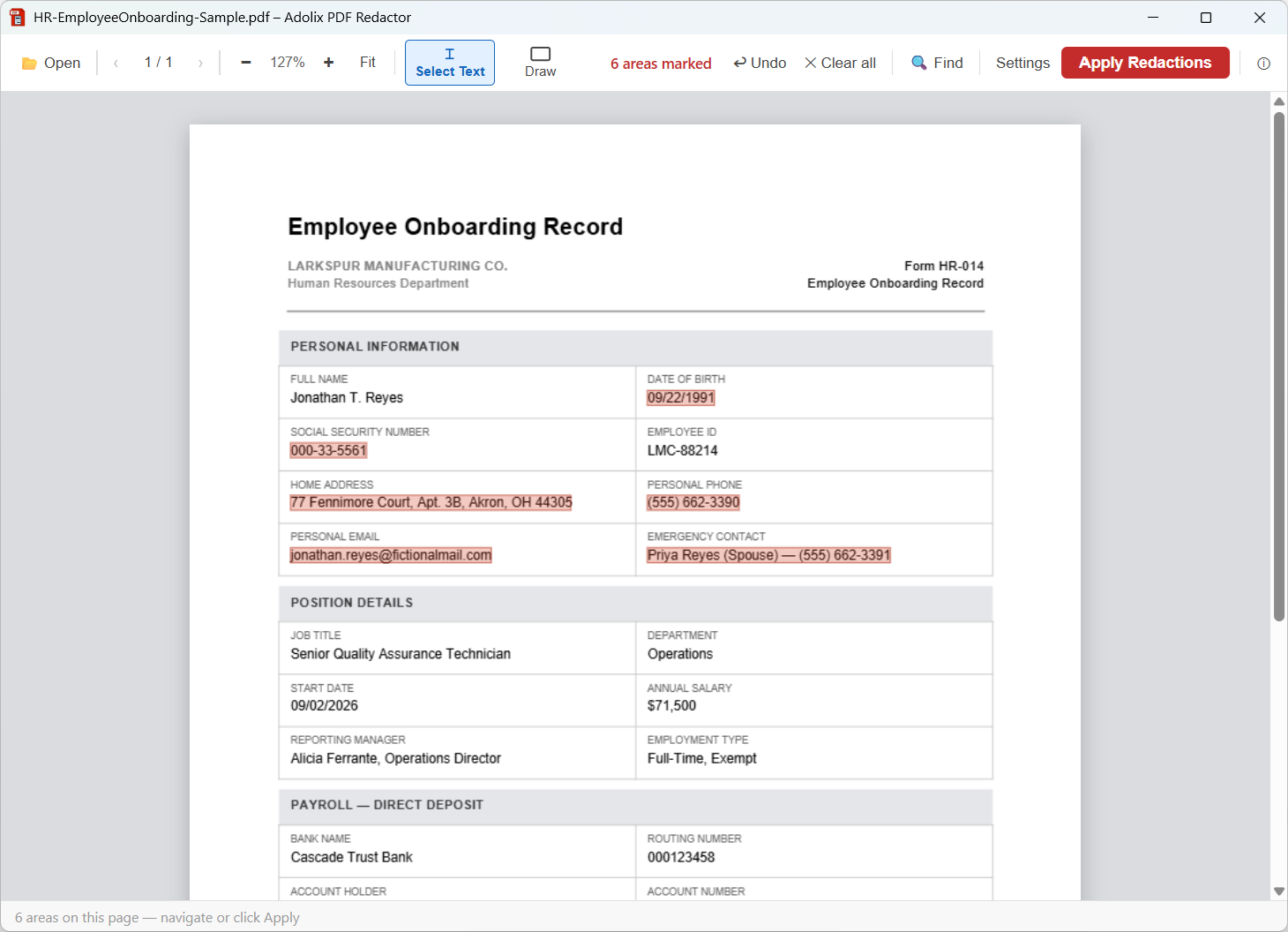Select the marked emergency contact redaction
The height and width of the screenshot is (932, 1288).
point(768,555)
